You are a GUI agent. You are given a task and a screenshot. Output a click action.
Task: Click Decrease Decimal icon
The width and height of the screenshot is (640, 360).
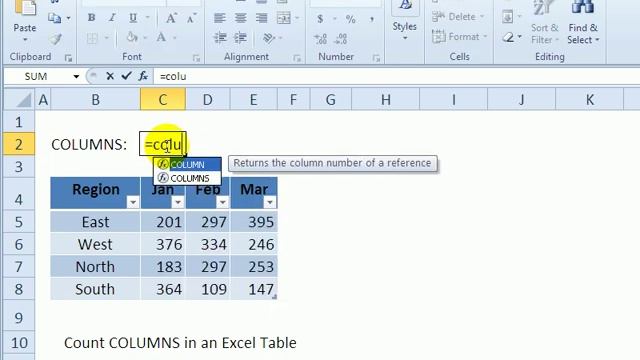(340, 39)
